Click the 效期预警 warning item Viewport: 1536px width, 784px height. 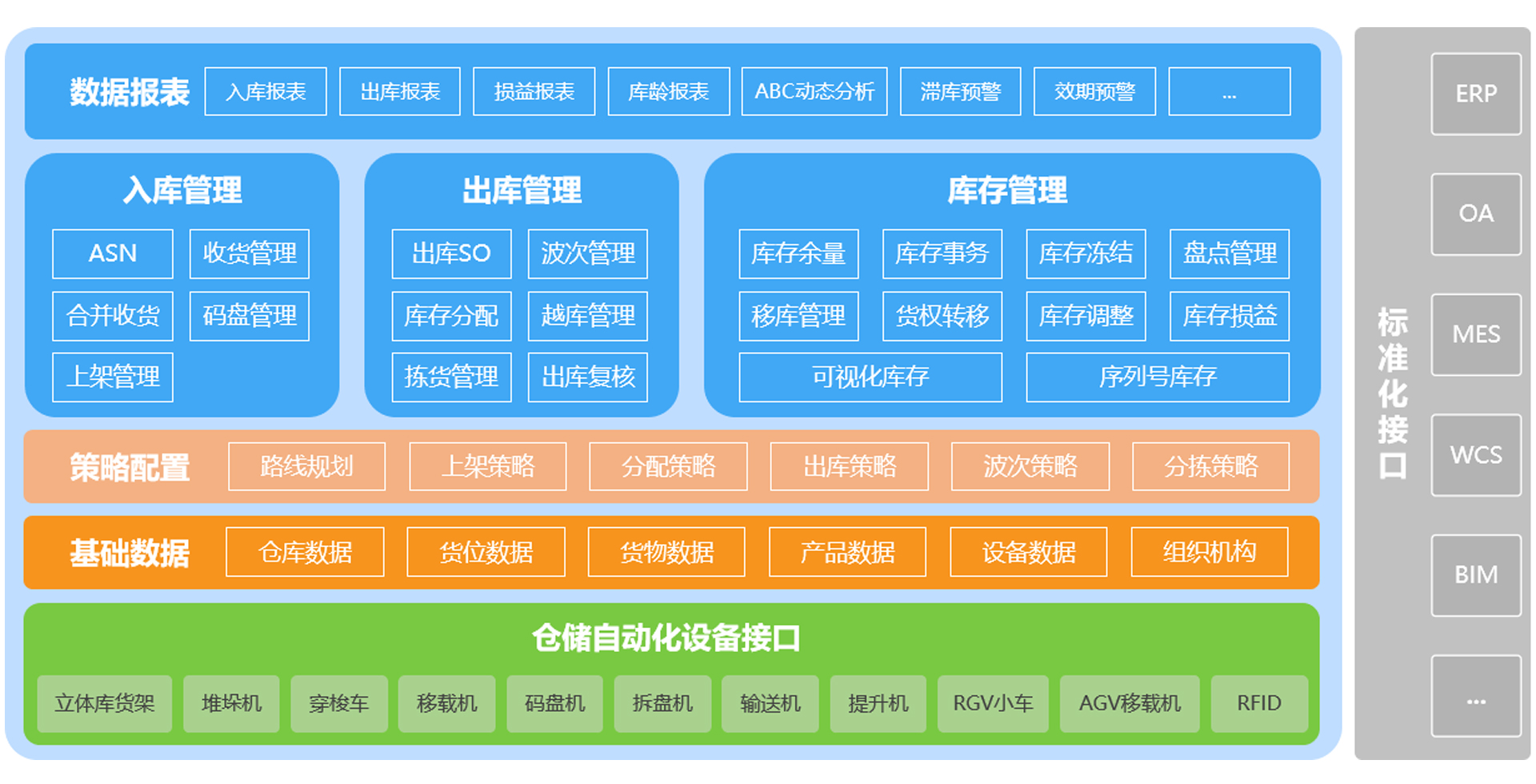pos(1094,91)
